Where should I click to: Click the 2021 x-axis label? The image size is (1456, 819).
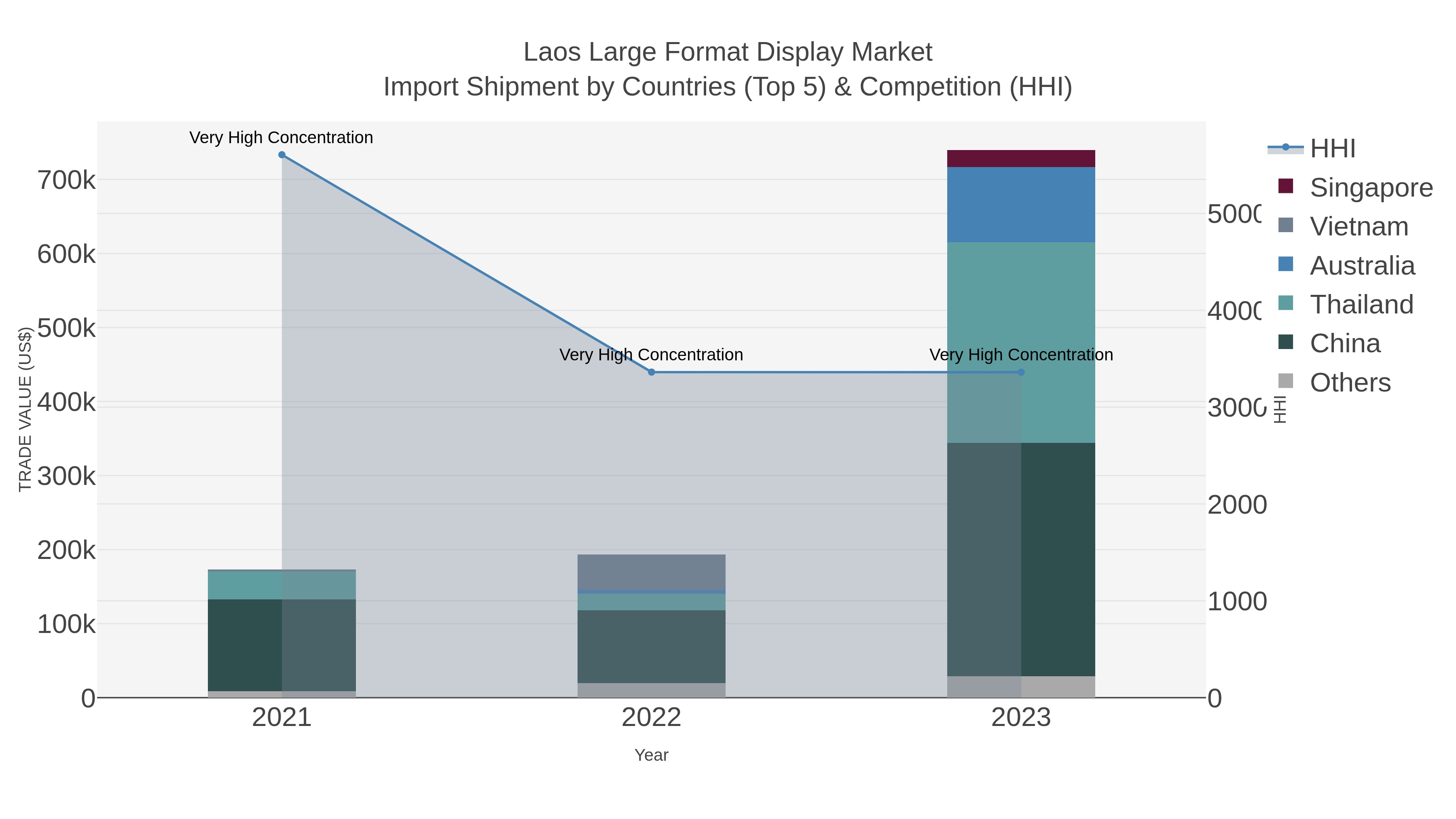click(x=282, y=718)
